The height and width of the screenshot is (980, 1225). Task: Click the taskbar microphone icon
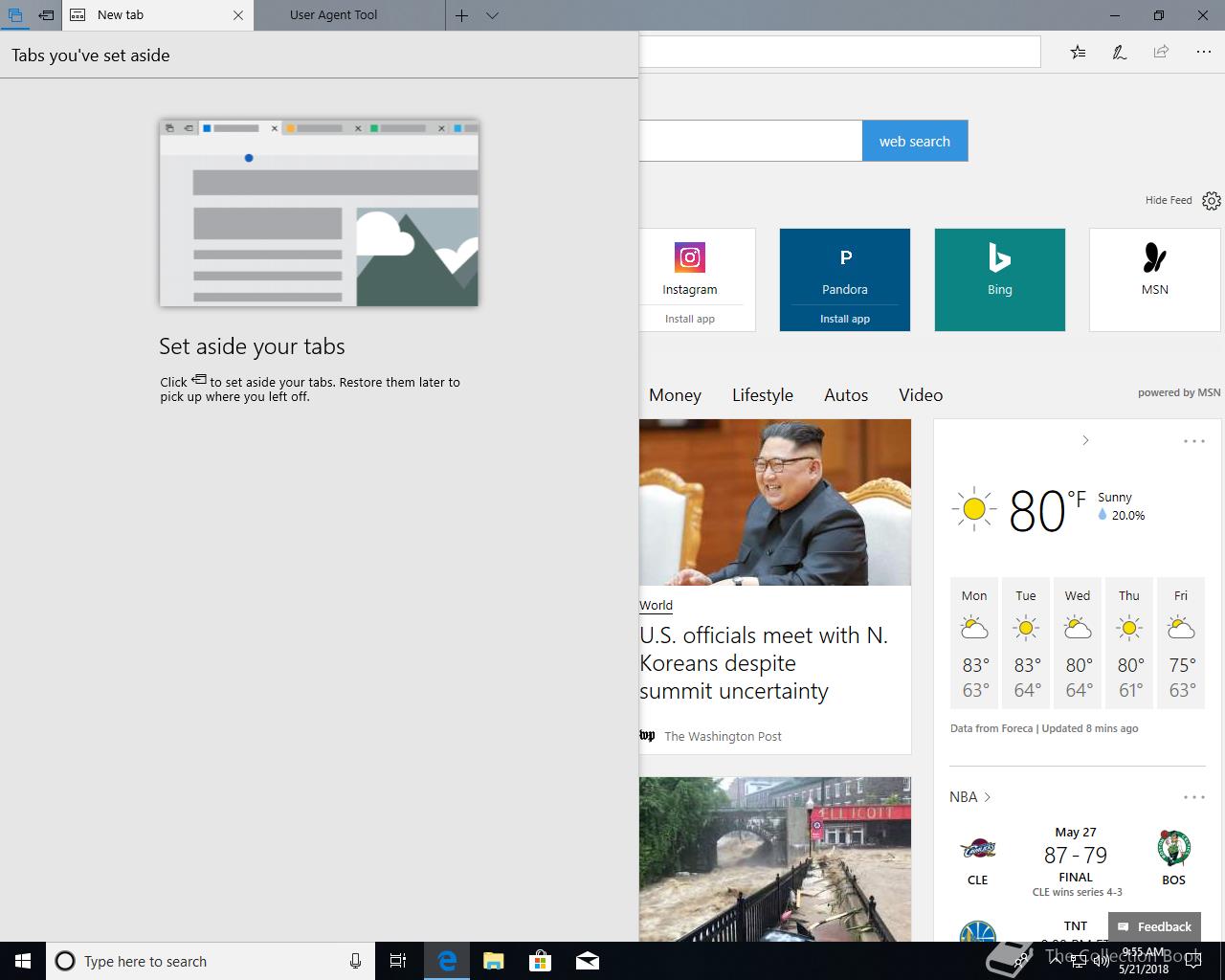pyautogui.click(x=355, y=961)
